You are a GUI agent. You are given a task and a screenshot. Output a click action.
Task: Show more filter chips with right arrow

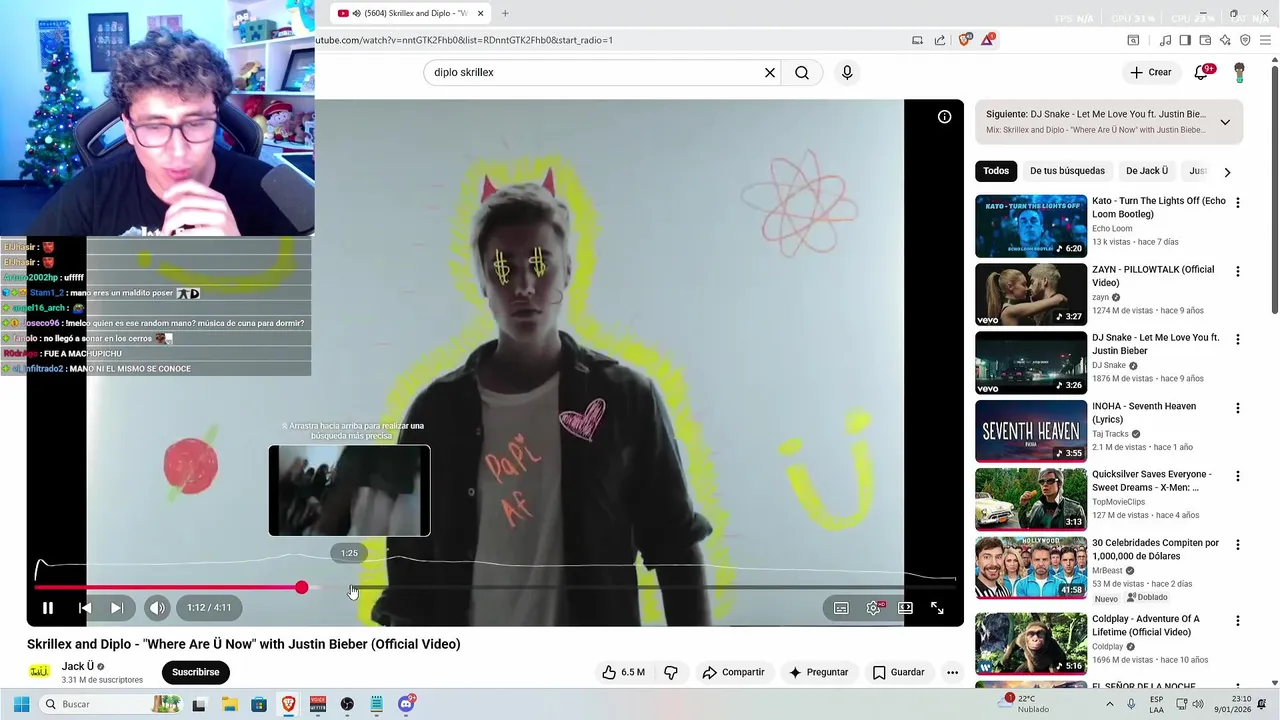(1227, 172)
